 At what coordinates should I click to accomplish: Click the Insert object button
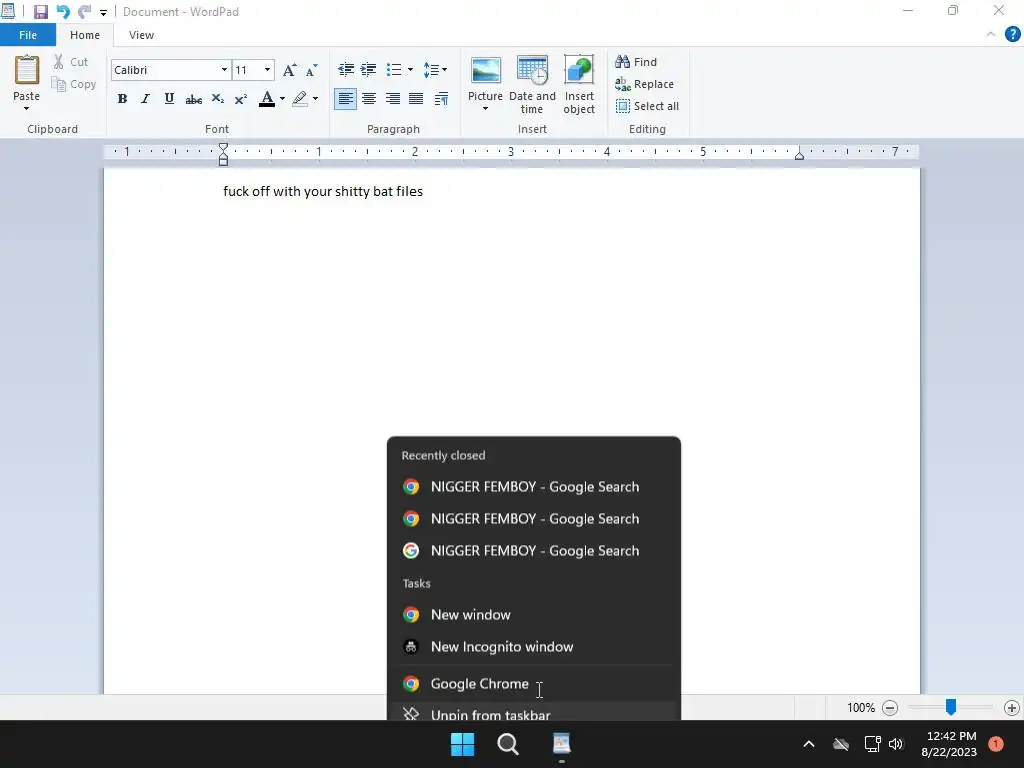(x=579, y=85)
